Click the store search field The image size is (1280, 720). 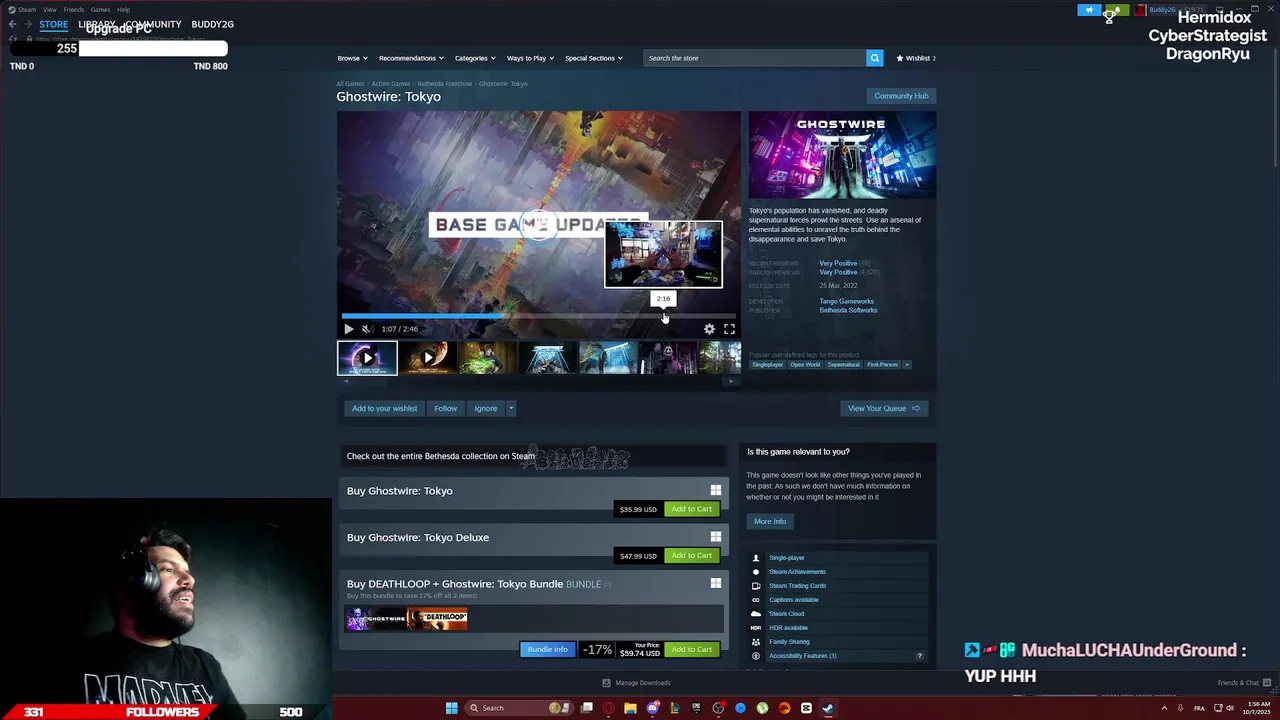(x=754, y=58)
